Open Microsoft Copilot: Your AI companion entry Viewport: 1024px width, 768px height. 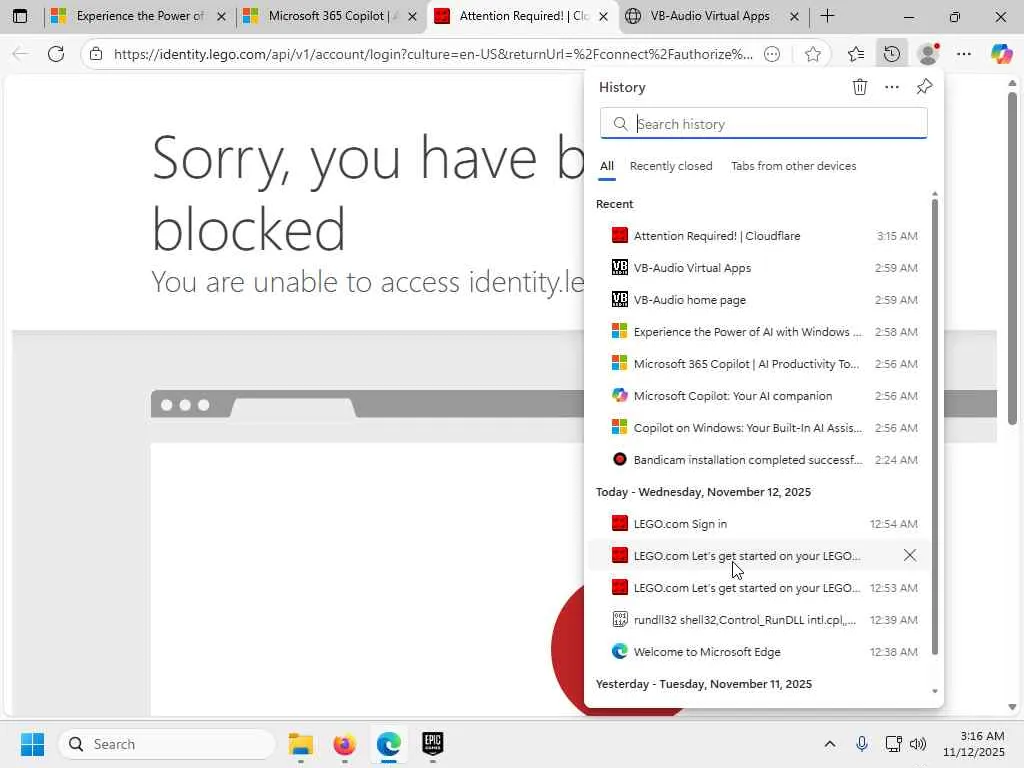click(x=758, y=396)
